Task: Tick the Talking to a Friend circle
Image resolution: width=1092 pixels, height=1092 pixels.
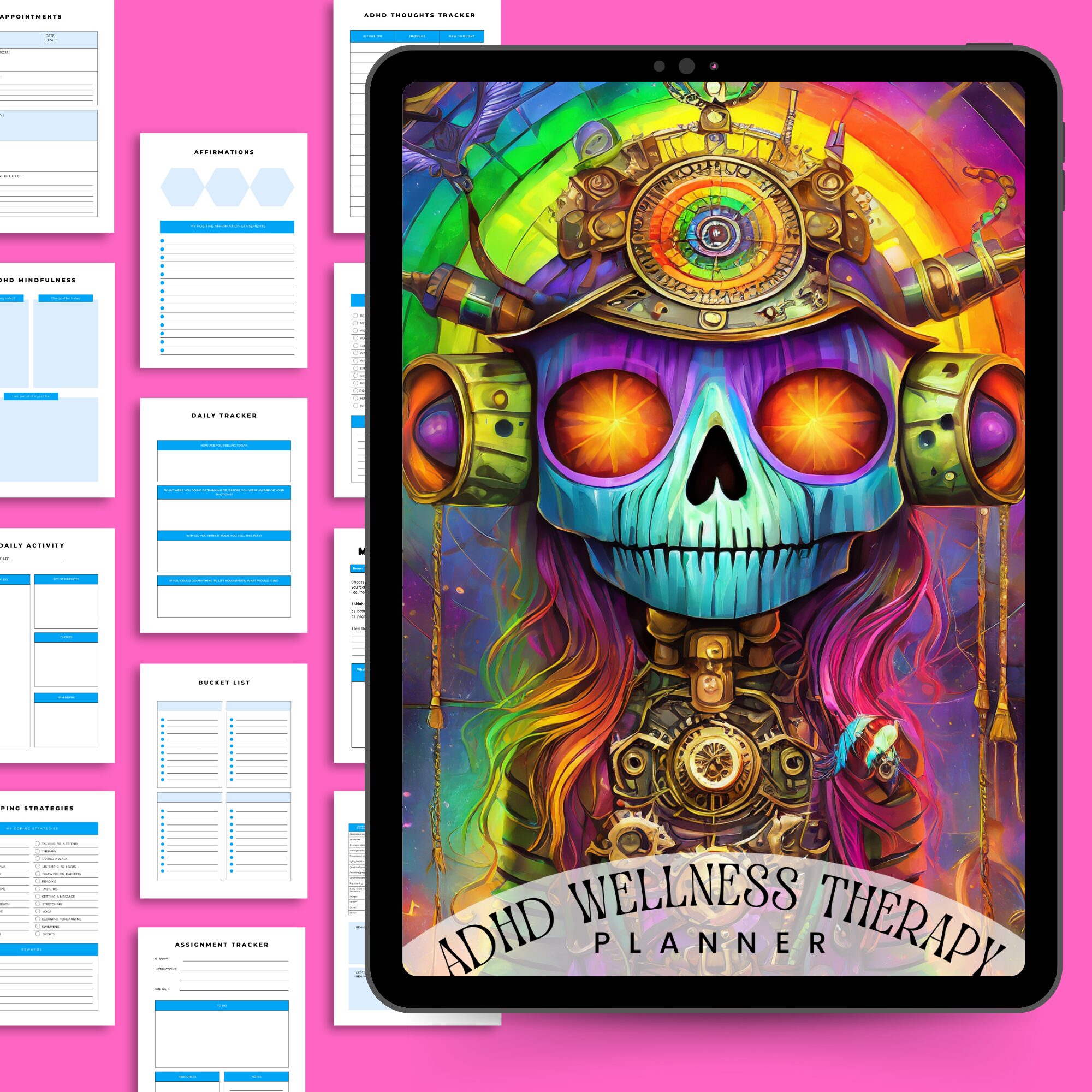Action: click(37, 844)
